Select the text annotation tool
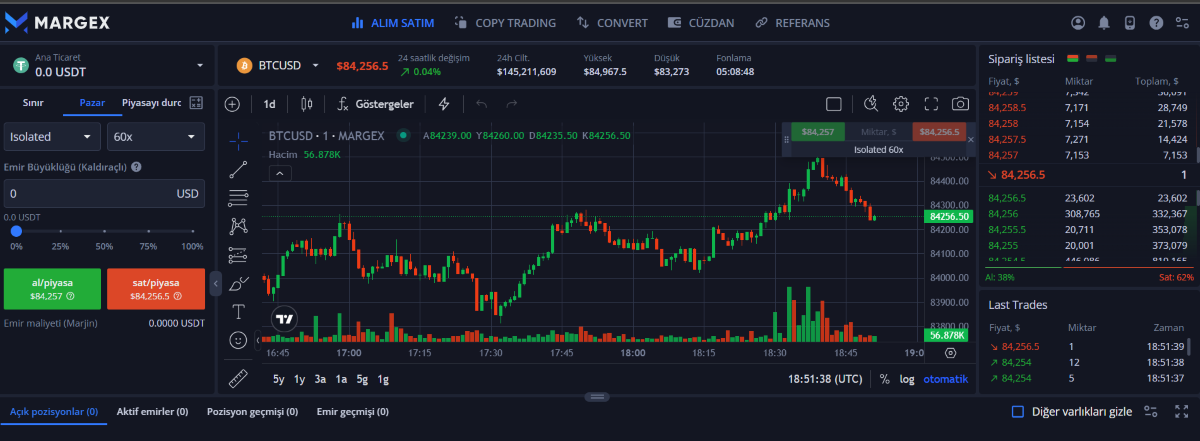Screen dimensions: 1200x441 pyautogui.click(x=238, y=312)
